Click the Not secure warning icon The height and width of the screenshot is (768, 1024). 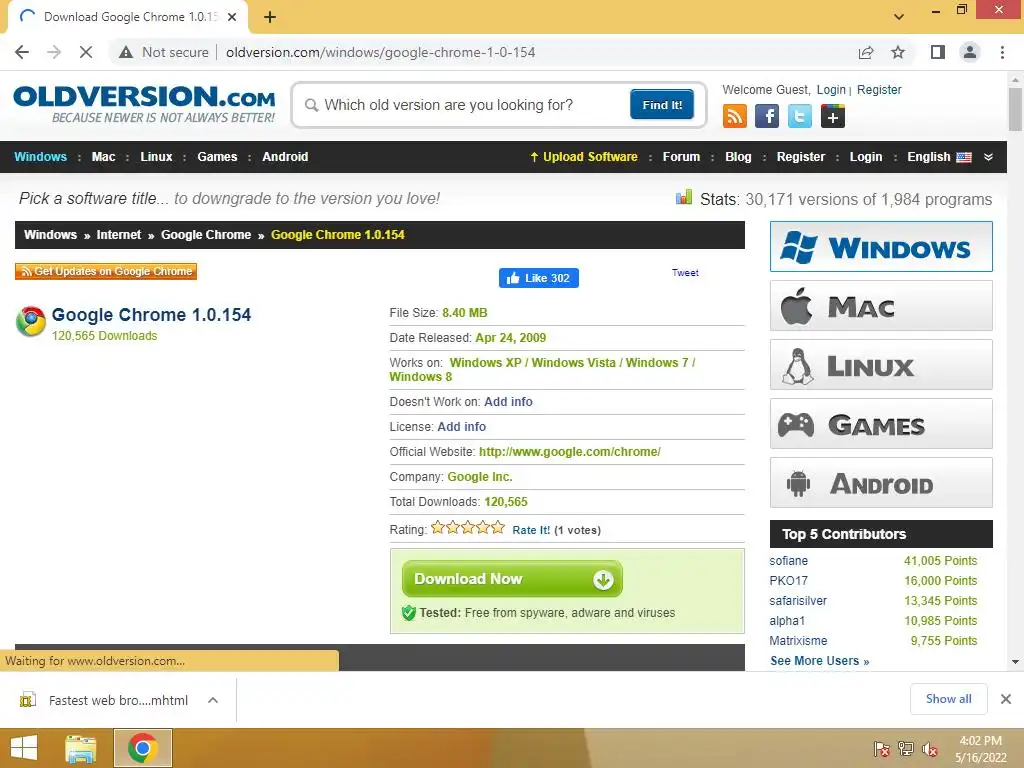tap(126, 52)
